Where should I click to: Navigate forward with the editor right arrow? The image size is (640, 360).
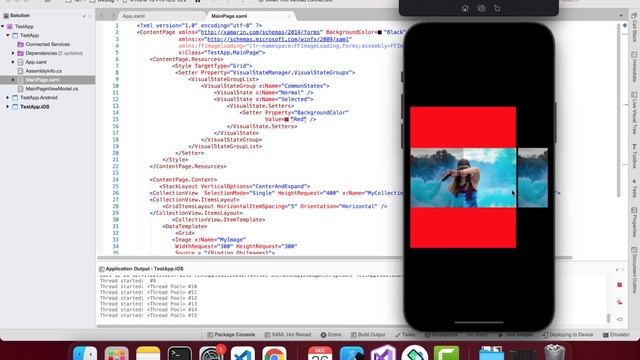pos(113,16)
